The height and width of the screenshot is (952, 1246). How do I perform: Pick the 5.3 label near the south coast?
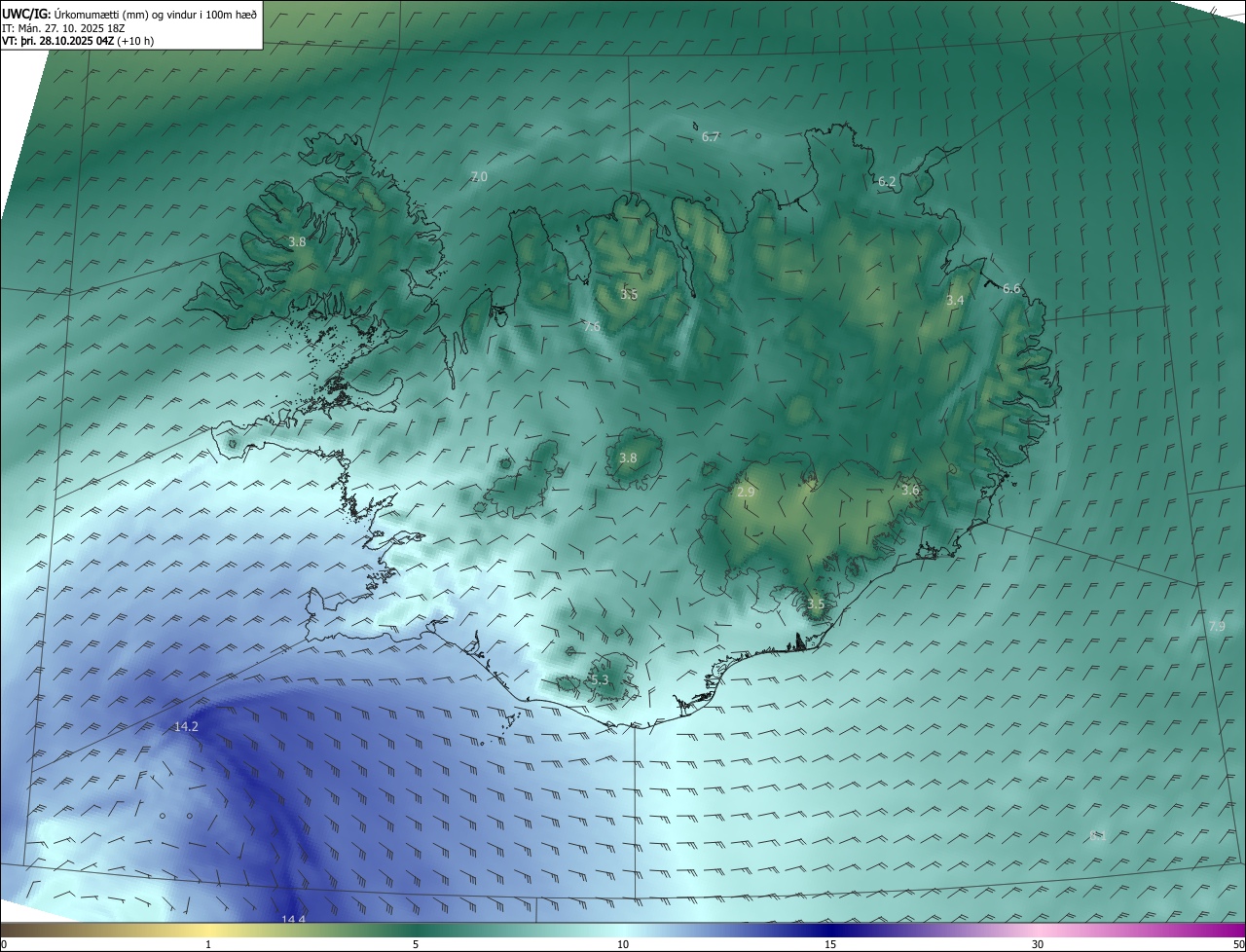click(x=599, y=680)
